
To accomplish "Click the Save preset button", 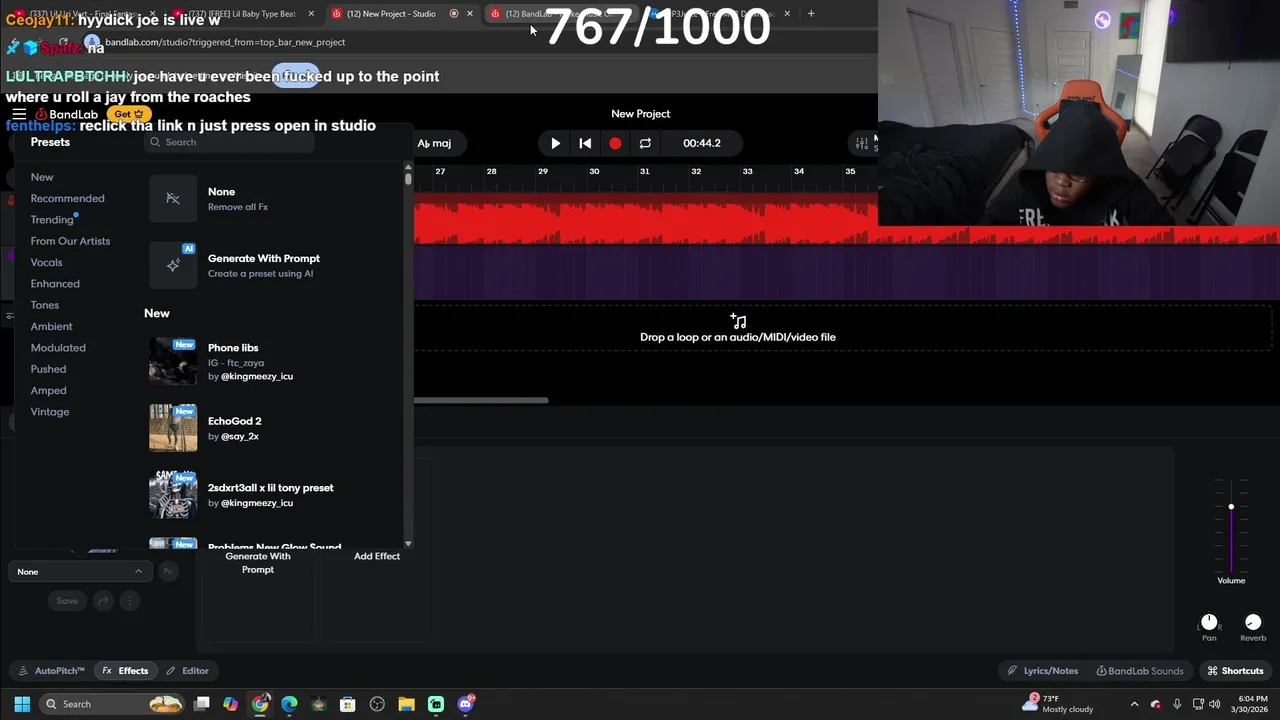I will pyautogui.click(x=67, y=601).
